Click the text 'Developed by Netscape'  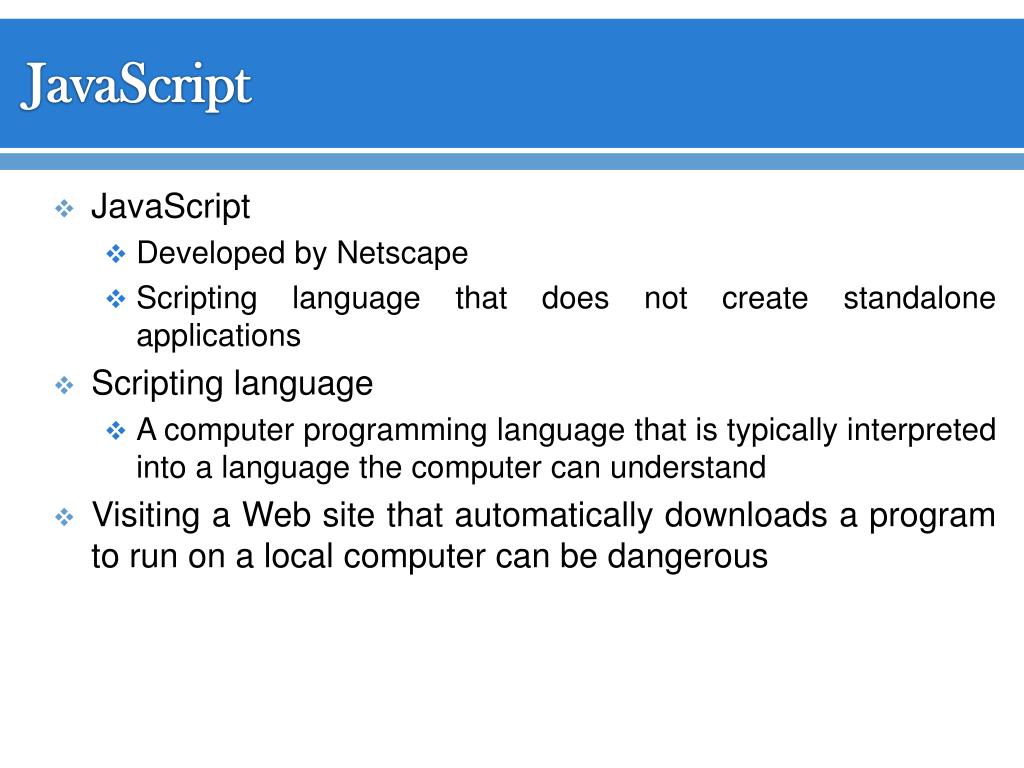point(302,253)
